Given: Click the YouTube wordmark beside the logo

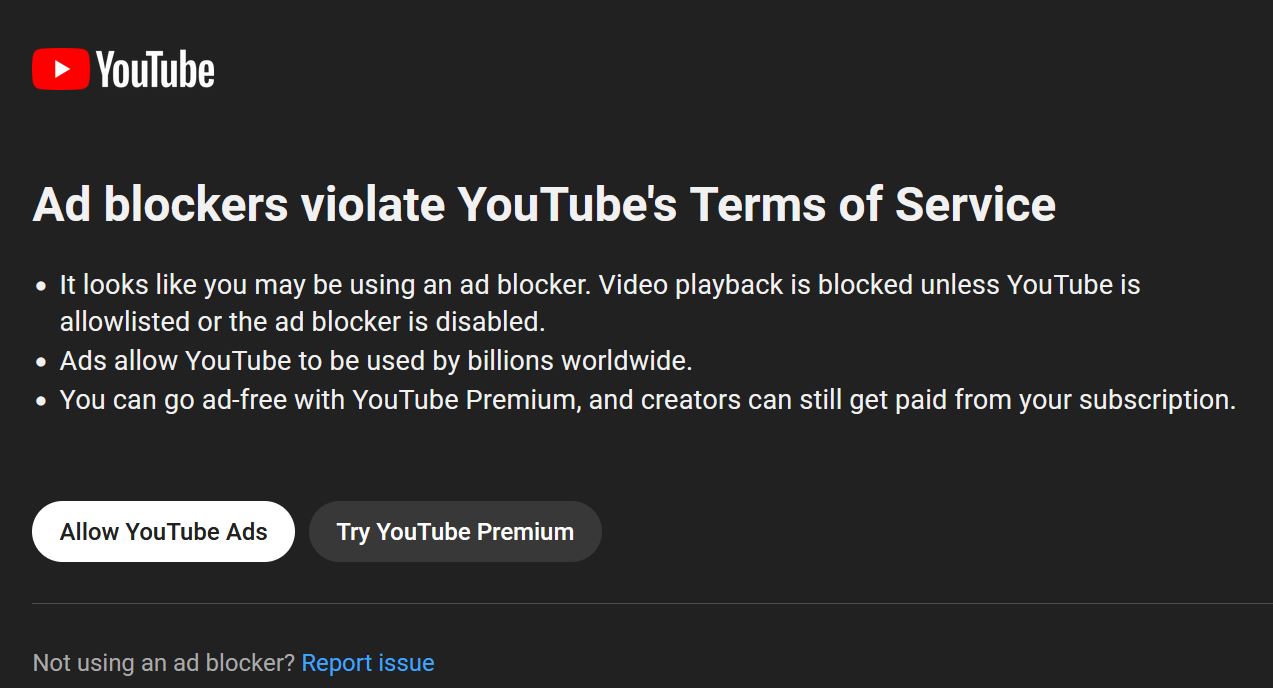Looking at the screenshot, I should pyautogui.click(x=155, y=70).
